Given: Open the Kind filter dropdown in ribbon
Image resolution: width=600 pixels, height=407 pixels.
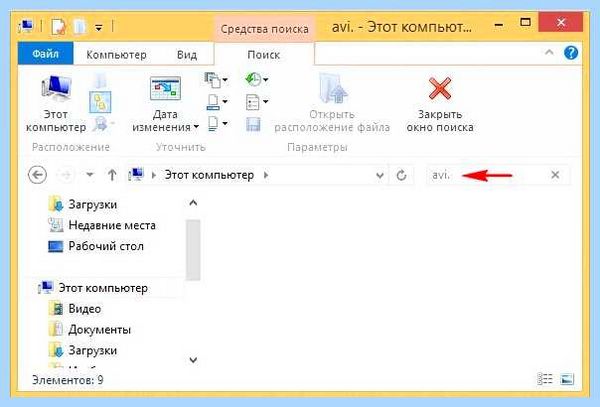Looking at the screenshot, I should coord(216,80).
